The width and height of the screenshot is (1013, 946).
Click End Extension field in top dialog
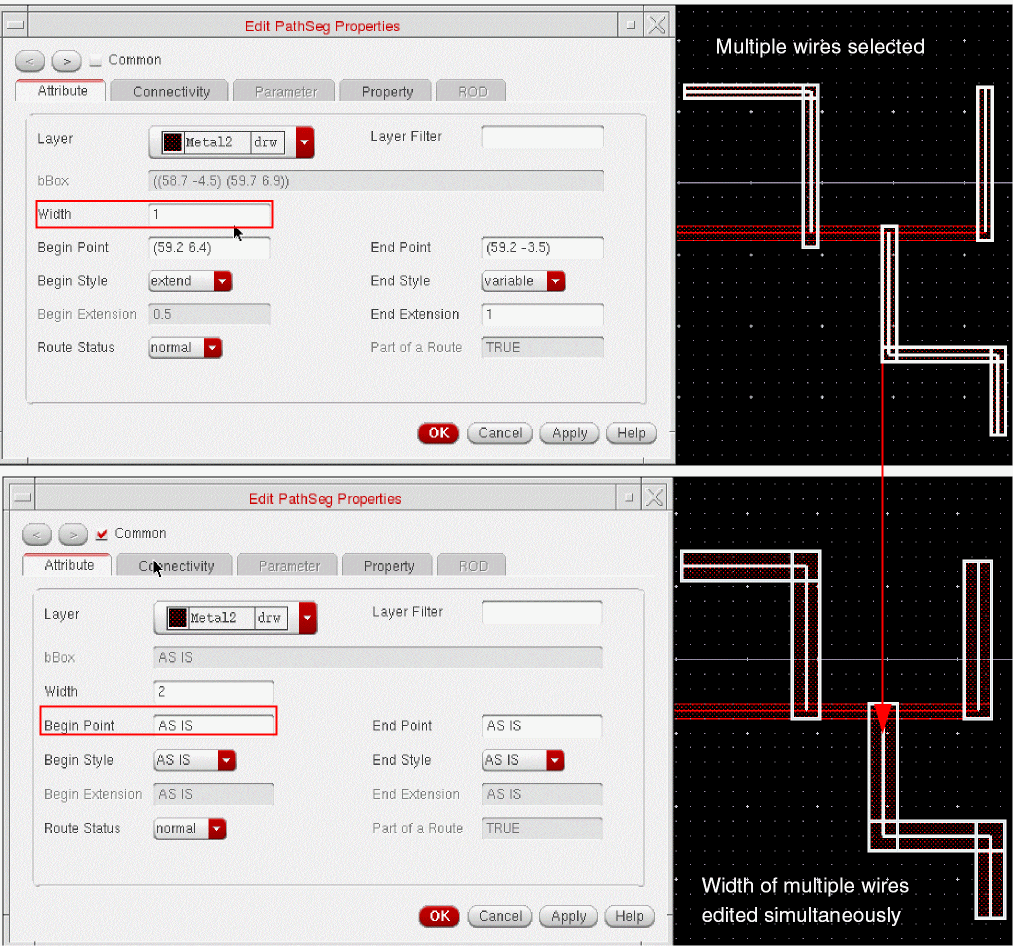click(543, 314)
